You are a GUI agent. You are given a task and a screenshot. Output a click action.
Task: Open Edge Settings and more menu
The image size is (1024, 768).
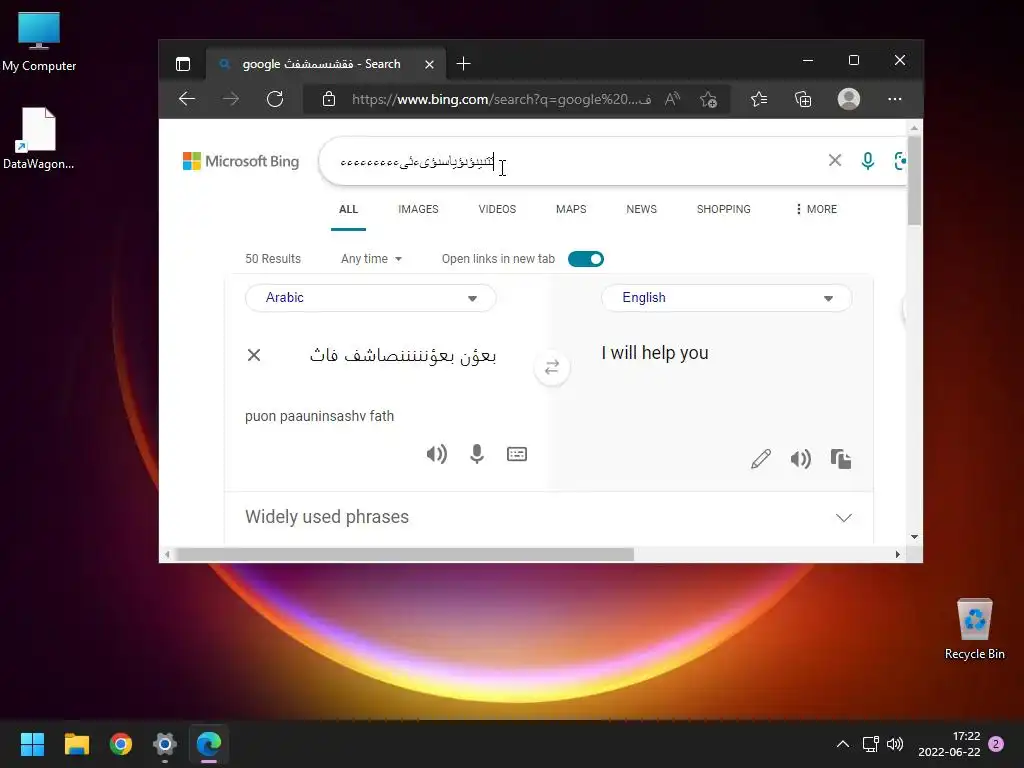point(895,99)
